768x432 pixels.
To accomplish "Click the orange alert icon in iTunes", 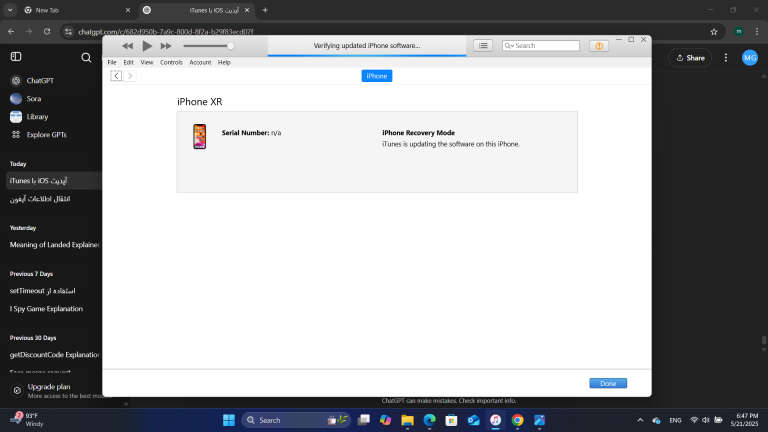I will pos(598,46).
